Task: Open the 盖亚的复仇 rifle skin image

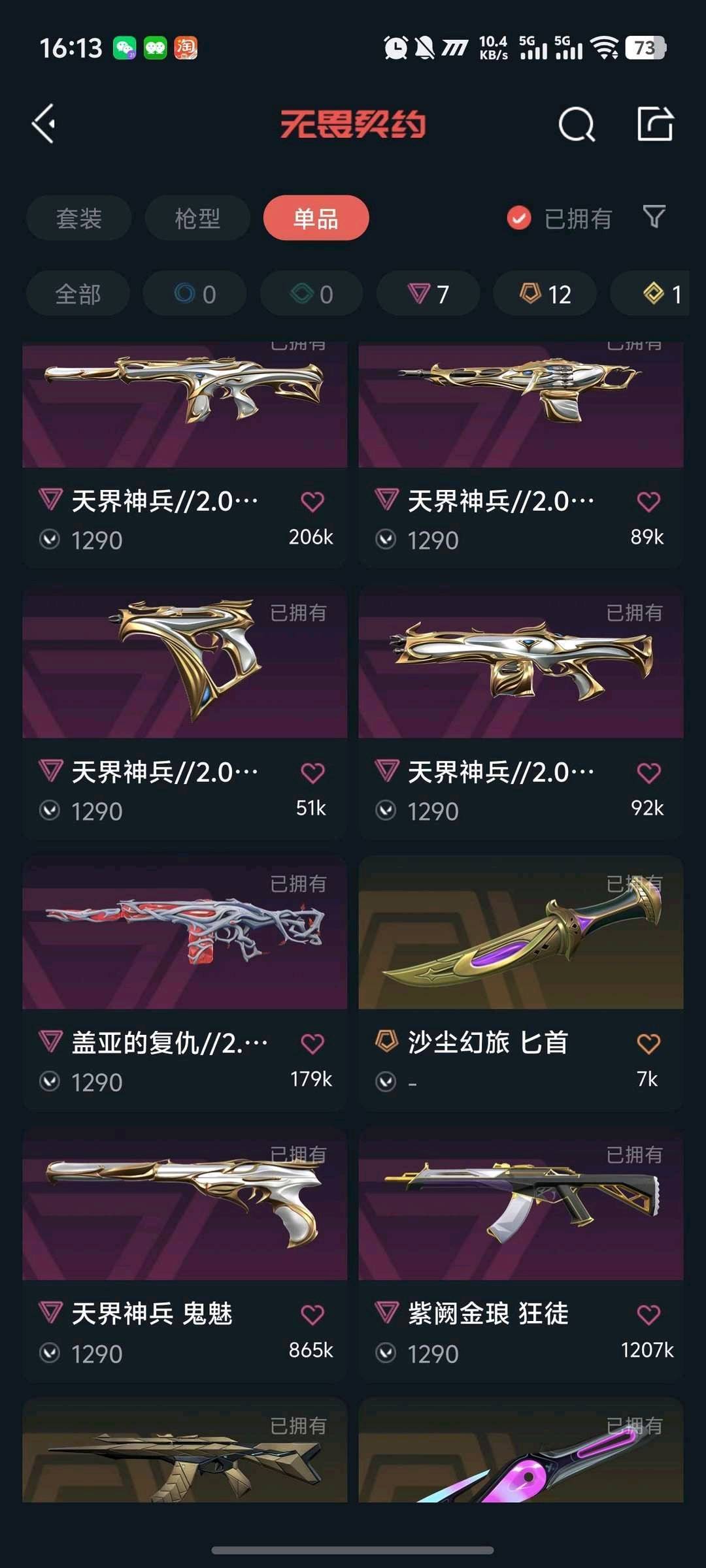Action: (x=184, y=933)
